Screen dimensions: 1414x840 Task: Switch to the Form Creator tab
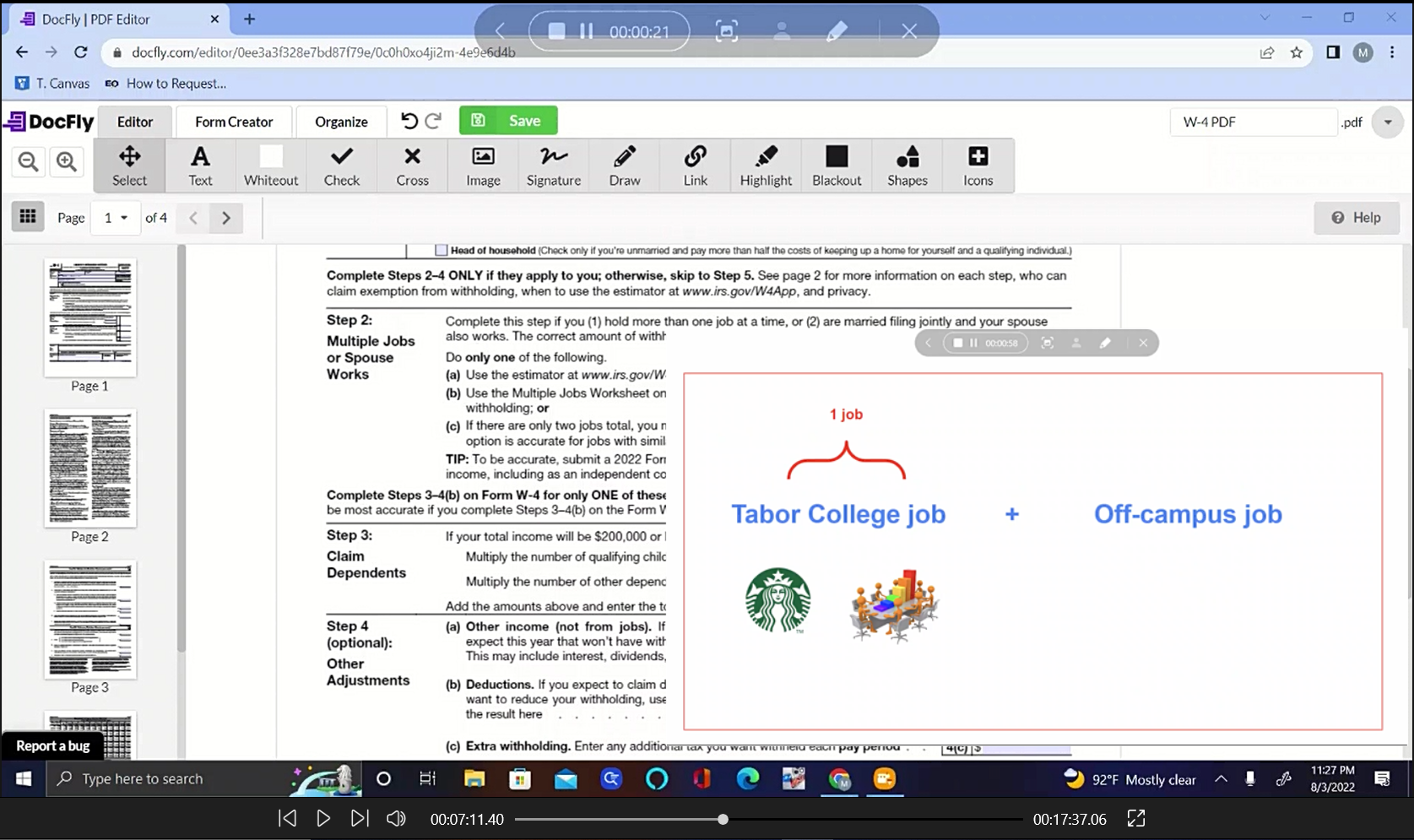coord(234,122)
